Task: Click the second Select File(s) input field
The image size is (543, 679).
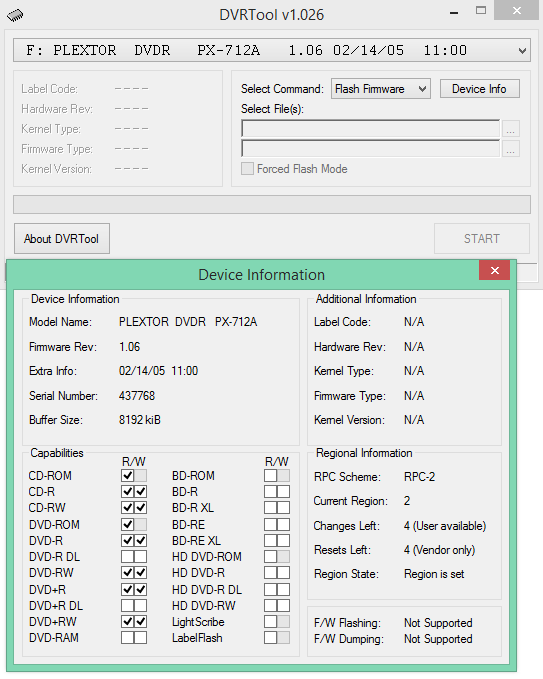Action: click(x=371, y=149)
